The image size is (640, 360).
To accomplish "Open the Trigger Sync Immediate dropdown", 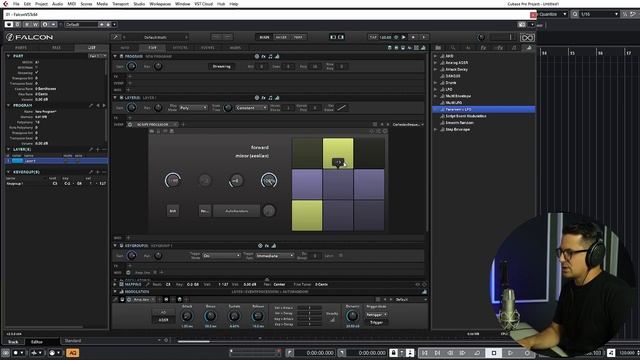I will point(275,256).
